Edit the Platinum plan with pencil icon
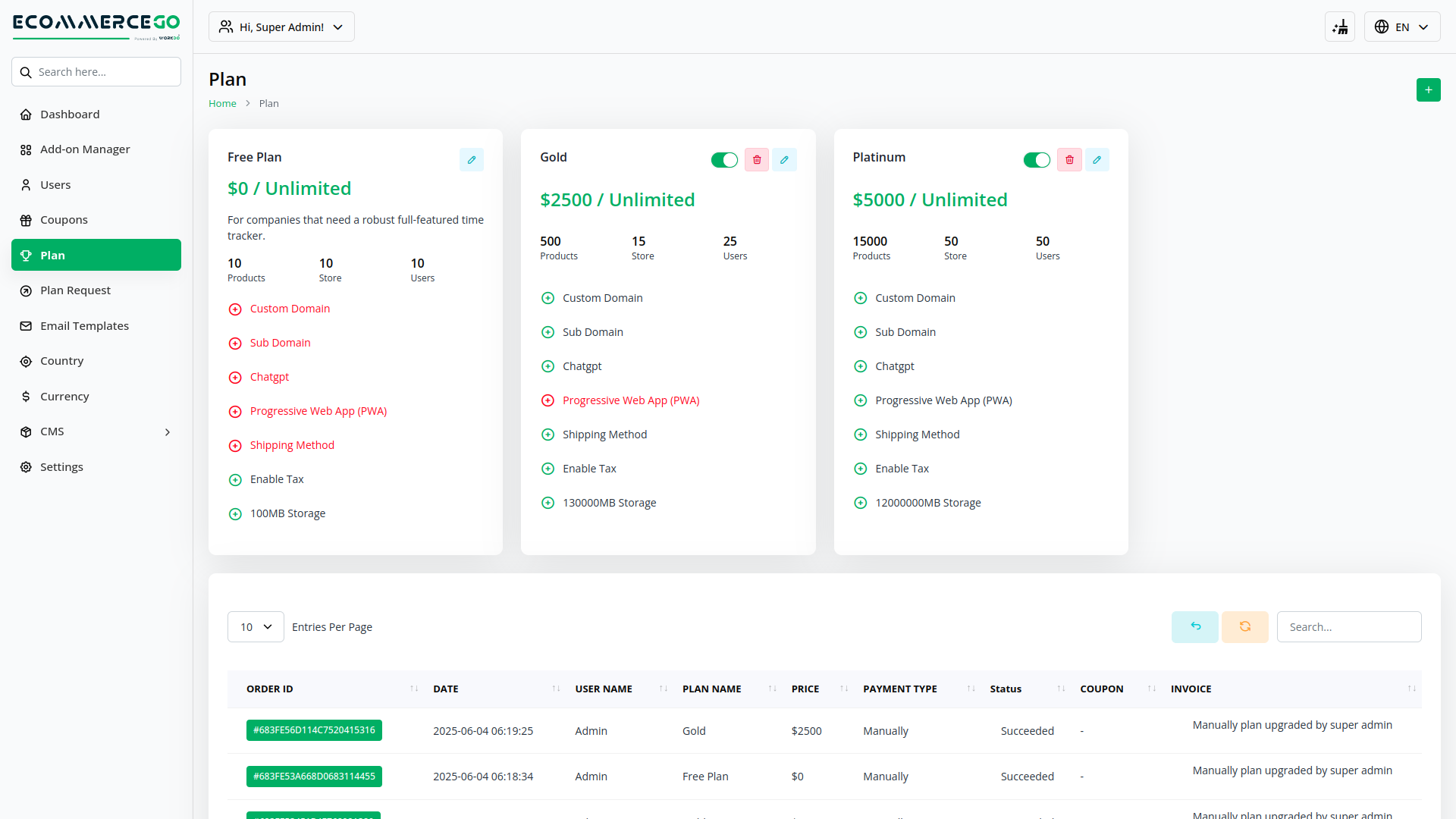Image resolution: width=1456 pixels, height=819 pixels. point(1097,160)
